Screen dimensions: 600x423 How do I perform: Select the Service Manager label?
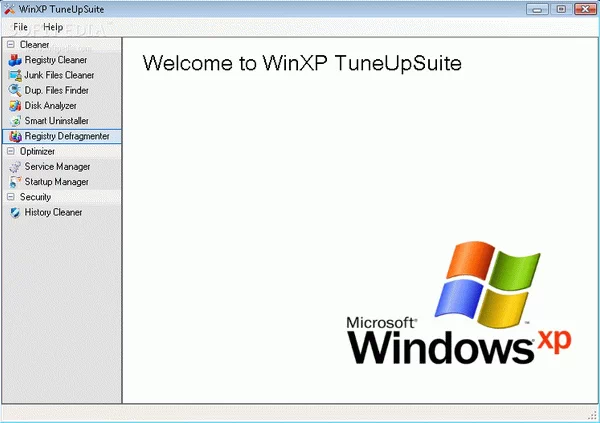57,167
